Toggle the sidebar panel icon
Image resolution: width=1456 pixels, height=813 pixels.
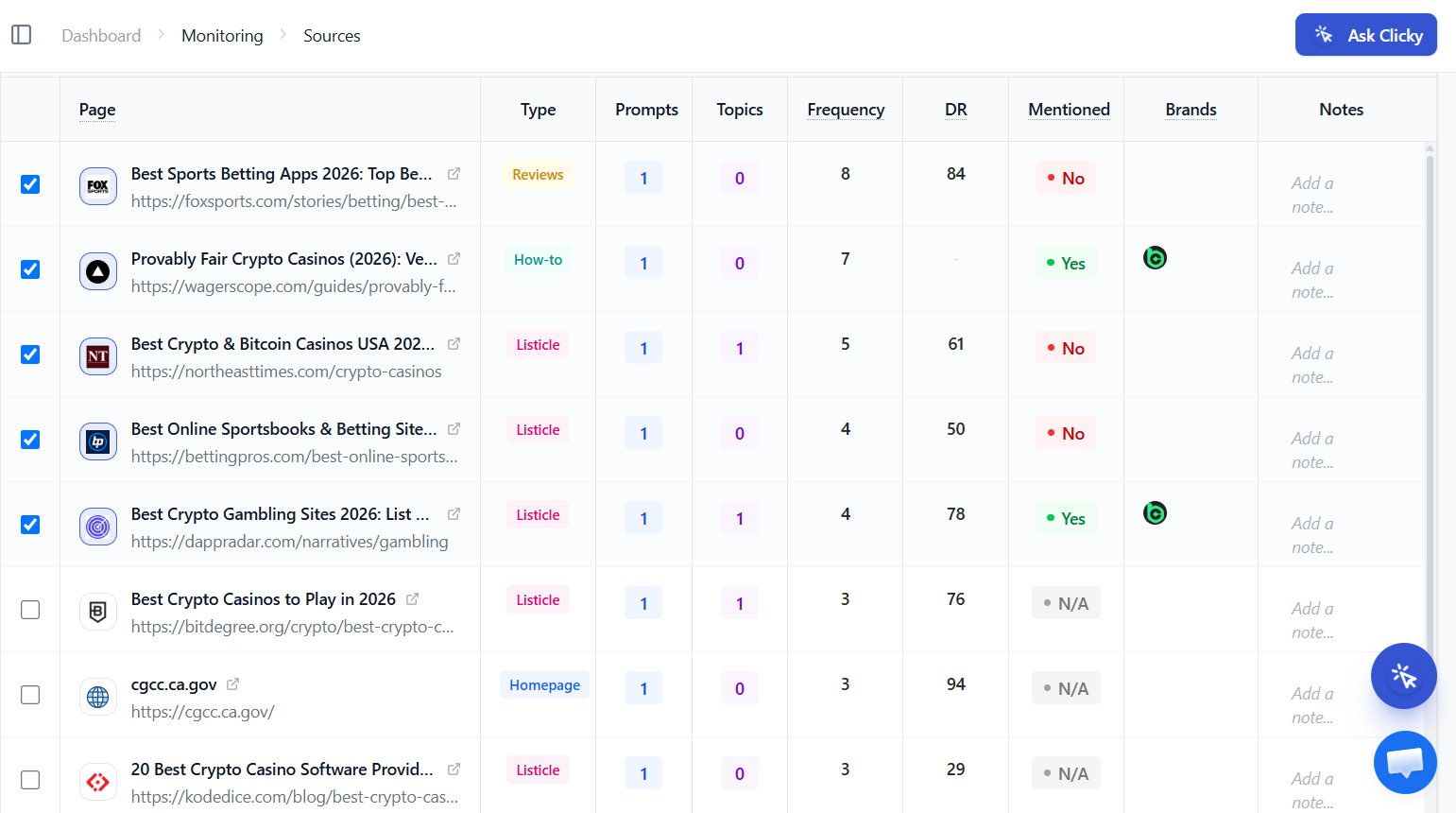pos(22,35)
